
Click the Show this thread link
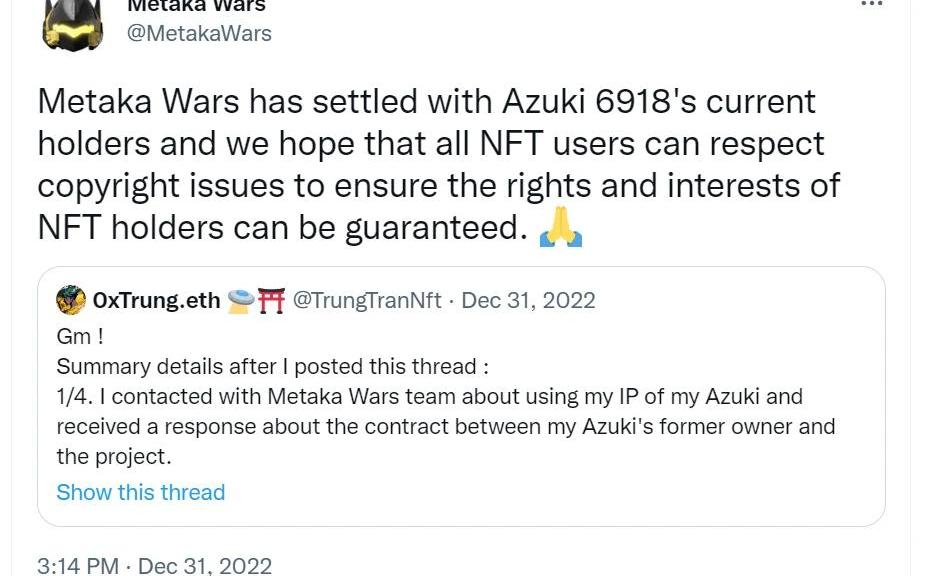(141, 492)
